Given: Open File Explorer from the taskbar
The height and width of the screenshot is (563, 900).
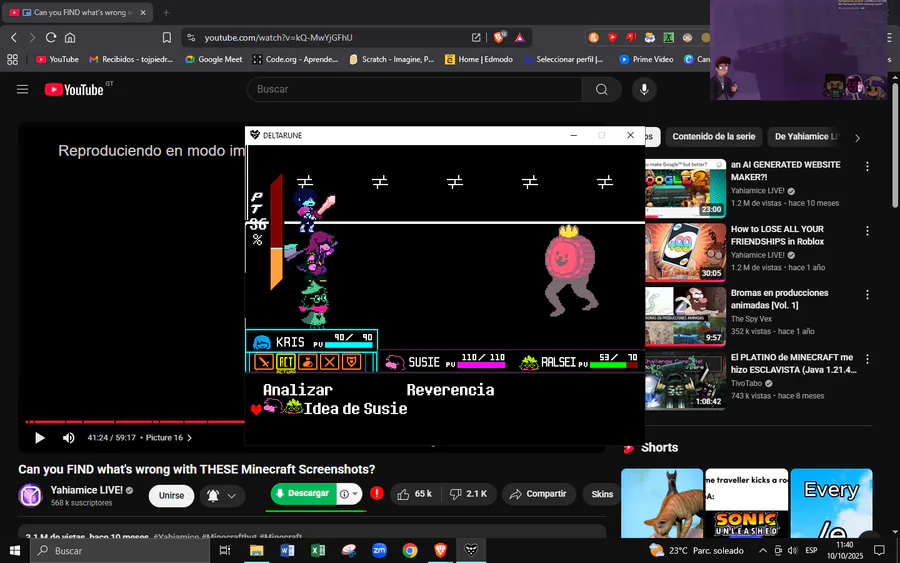Looking at the screenshot, I should (257, 550).
